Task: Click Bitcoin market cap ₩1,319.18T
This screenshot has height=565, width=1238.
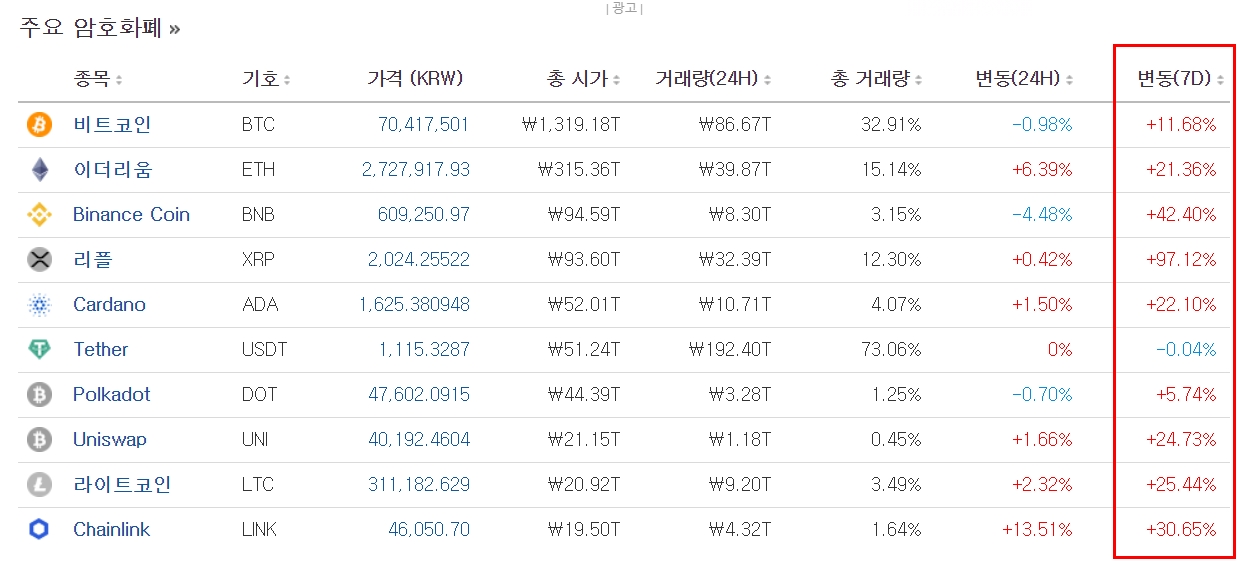Action: tap(571, 125)
